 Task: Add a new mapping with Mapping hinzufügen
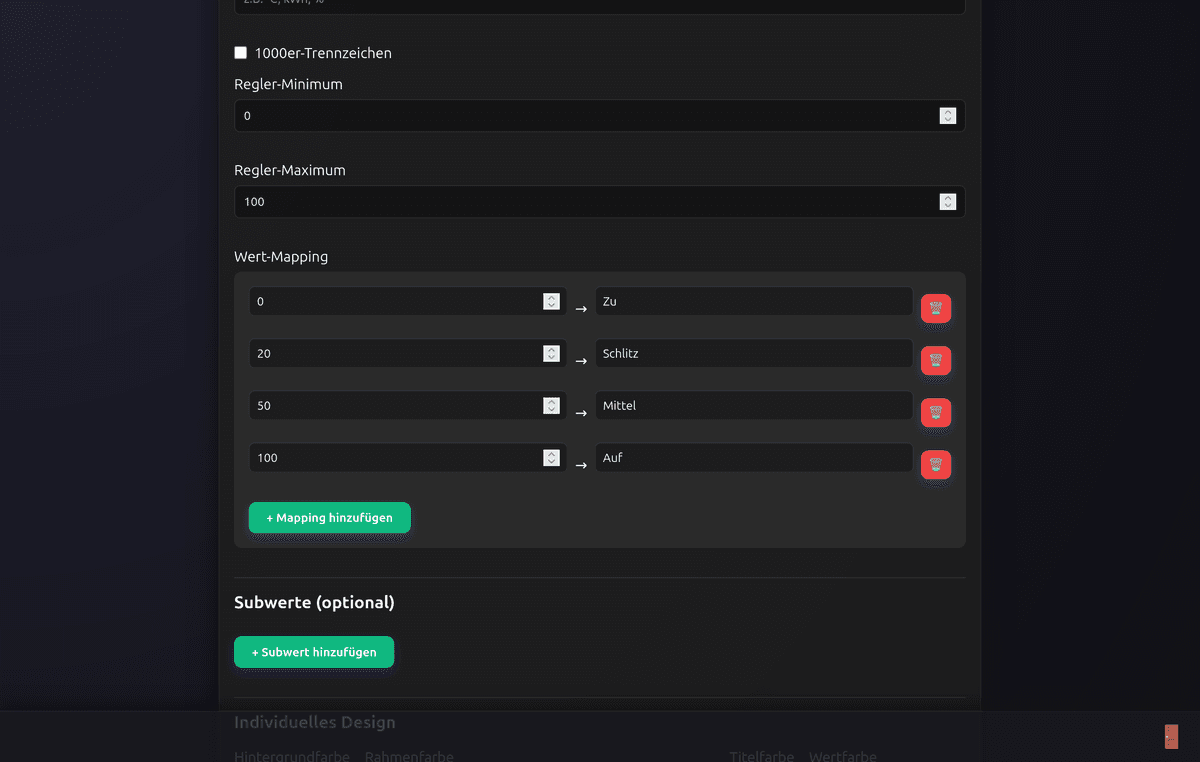(x=330, y=518)
